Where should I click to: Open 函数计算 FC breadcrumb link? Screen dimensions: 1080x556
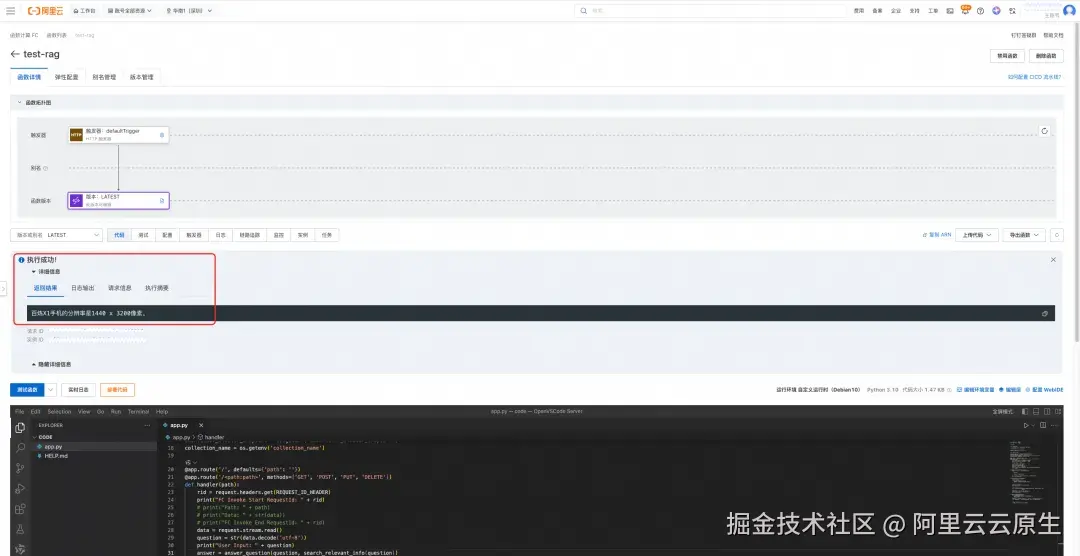point(24,35)
